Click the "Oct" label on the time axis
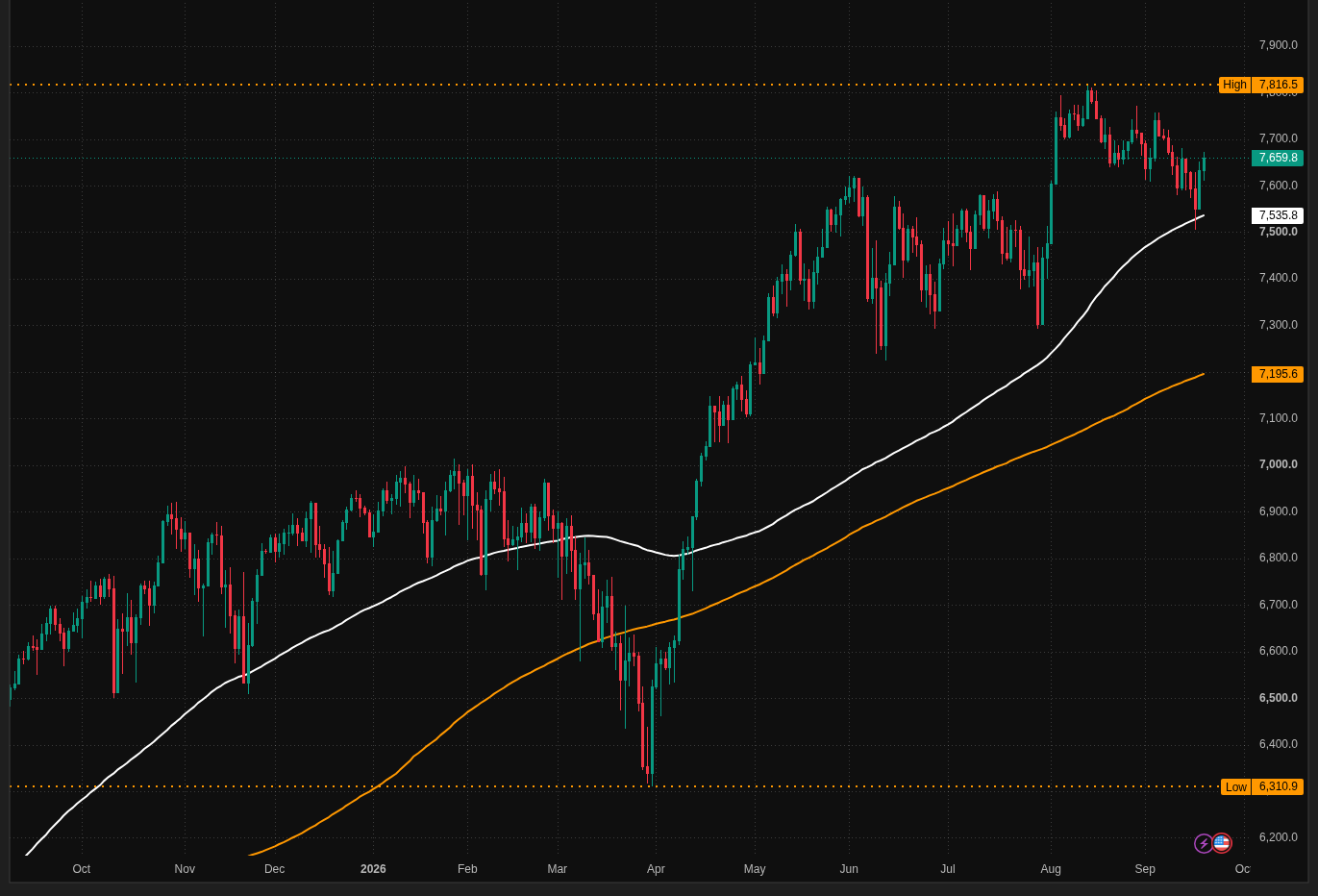The image size is (1318, 896). point(82,869)
